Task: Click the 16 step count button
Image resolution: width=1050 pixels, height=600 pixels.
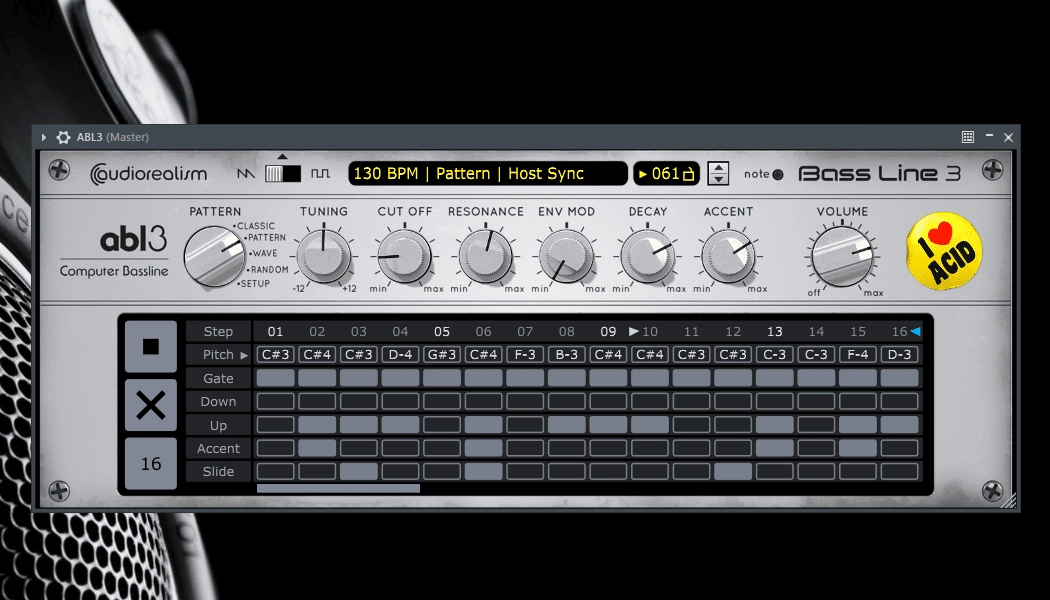Action: coord(151,463)
